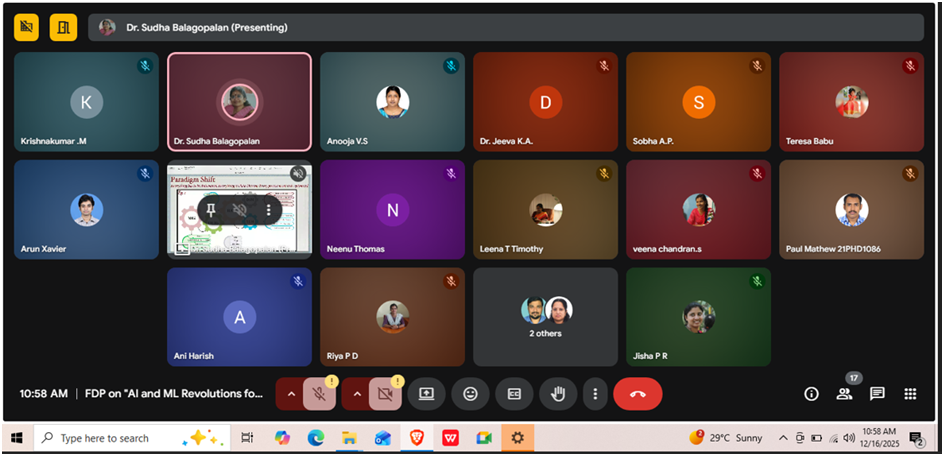This screenshot has height=456, width=944.
Task: Toggle closed captions on
Action: [514, 394]
